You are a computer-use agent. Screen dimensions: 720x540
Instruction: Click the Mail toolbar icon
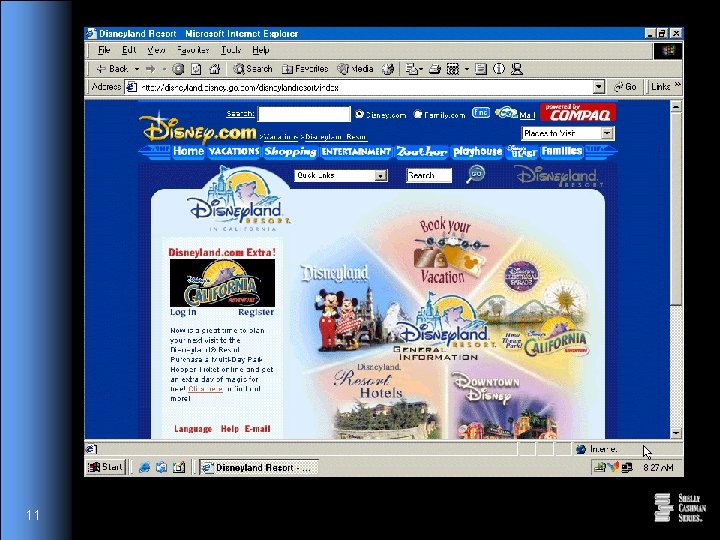tap(411, 69)
